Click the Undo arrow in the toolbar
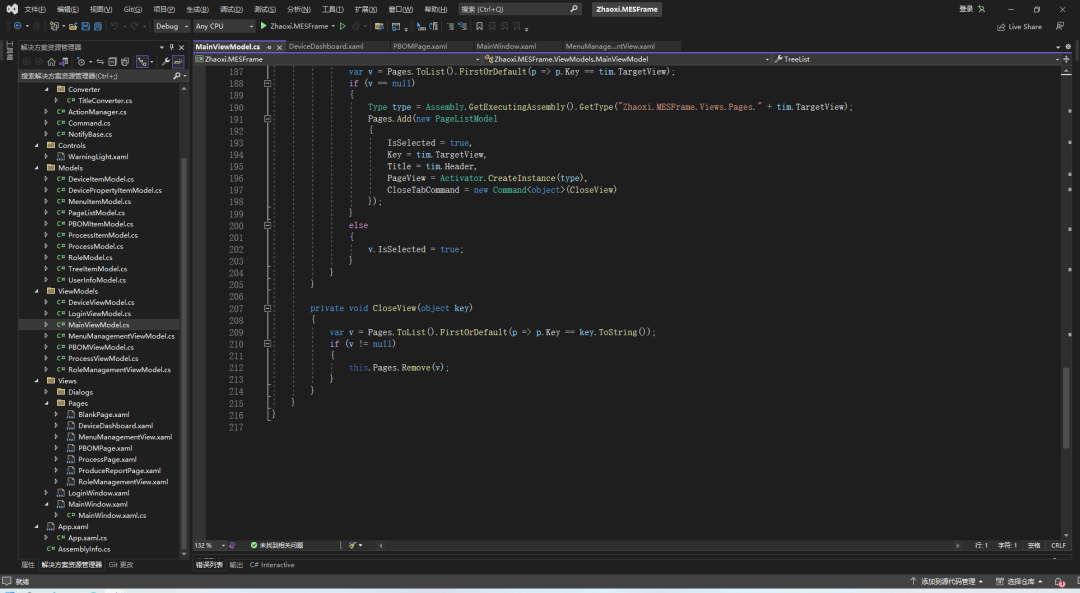1080x593 pixels. coord(115,26)
